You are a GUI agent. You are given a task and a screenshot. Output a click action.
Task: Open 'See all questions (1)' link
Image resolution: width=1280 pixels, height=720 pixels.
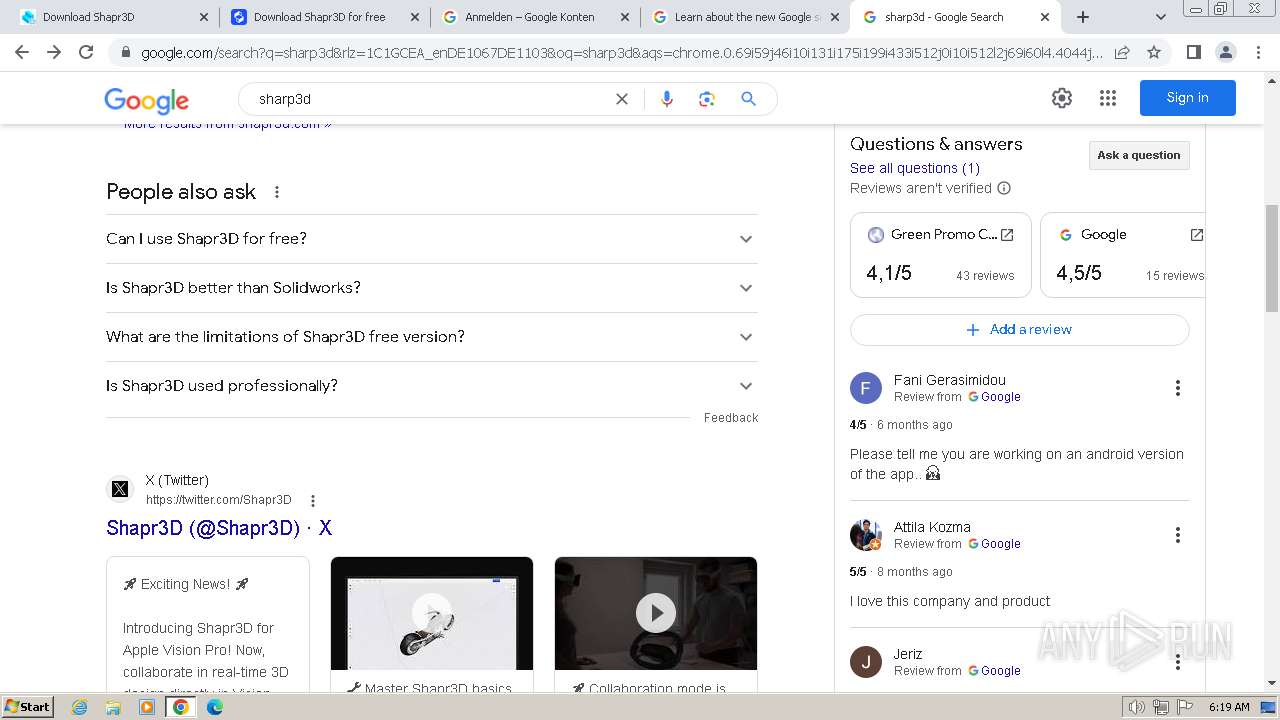(x=915, y=168)
